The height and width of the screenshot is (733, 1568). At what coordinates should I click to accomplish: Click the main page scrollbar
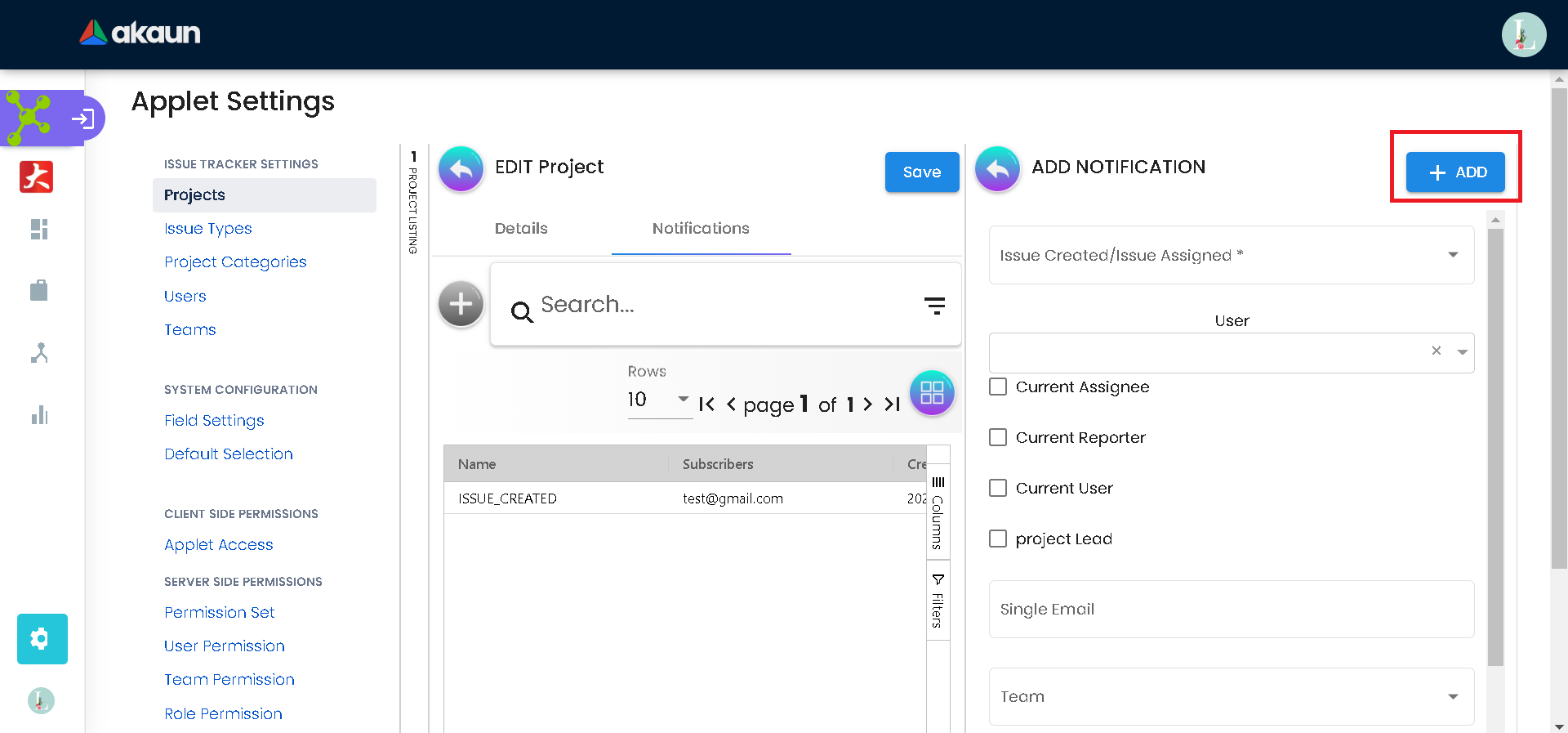(x=1559, y=327)
